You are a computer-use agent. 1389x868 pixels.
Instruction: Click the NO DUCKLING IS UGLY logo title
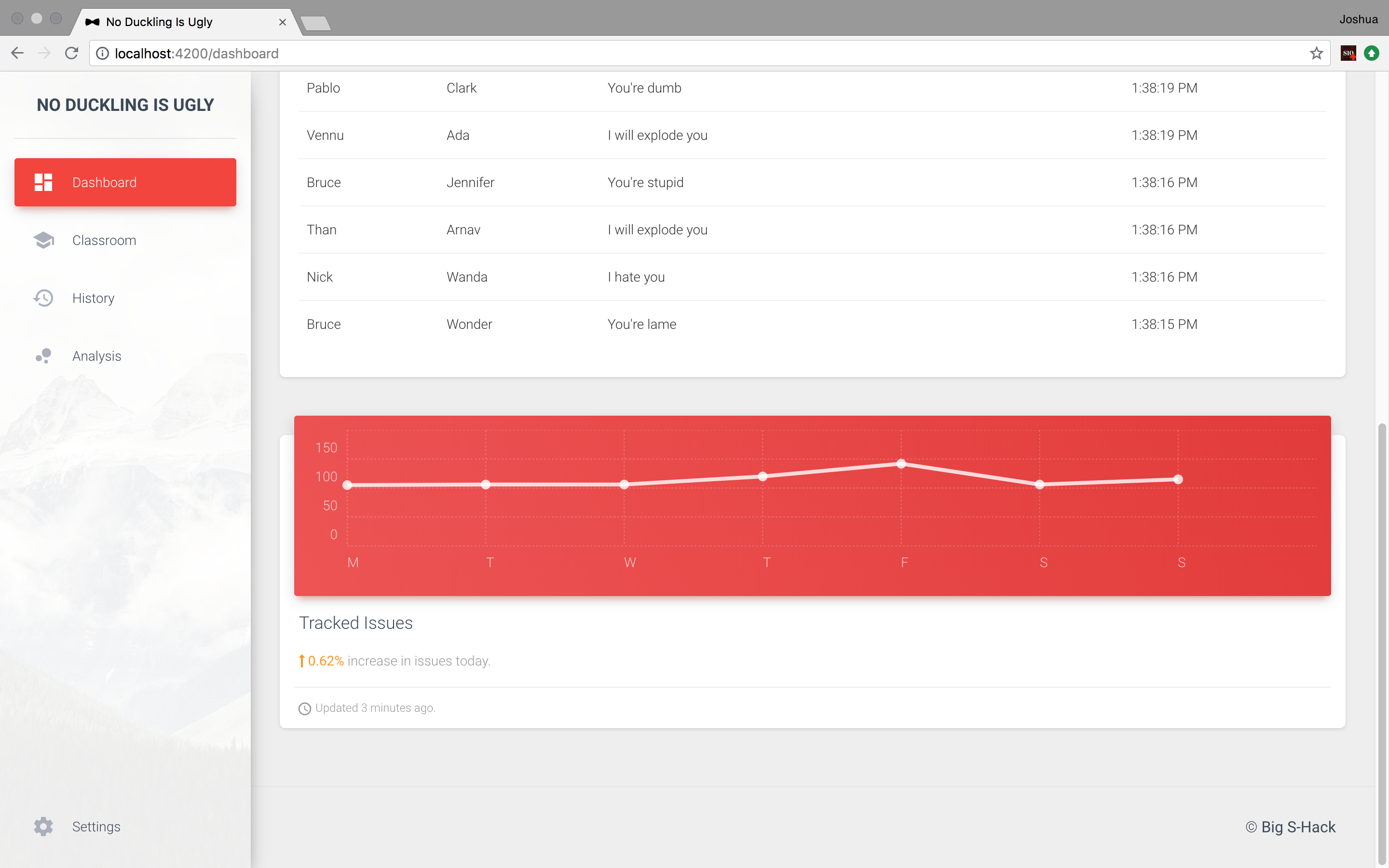(x=125, y=105)
